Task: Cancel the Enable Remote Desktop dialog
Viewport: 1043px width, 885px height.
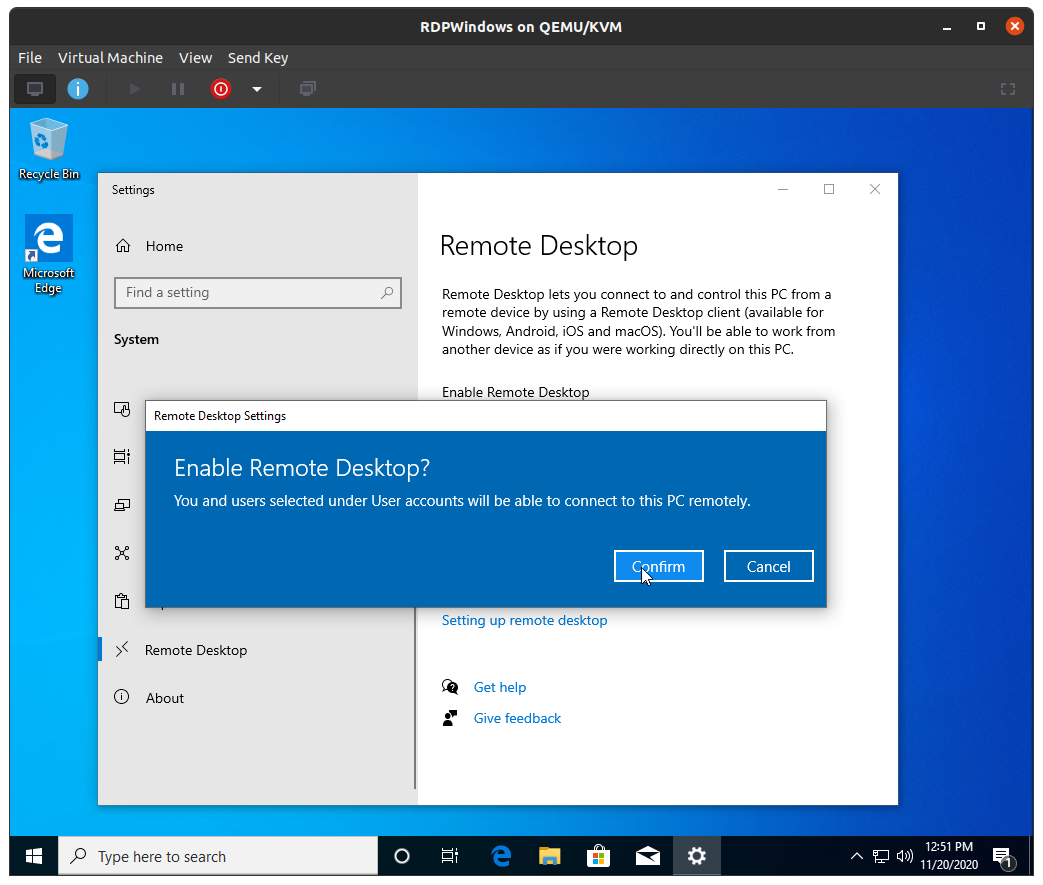Action: pos(768,566)
